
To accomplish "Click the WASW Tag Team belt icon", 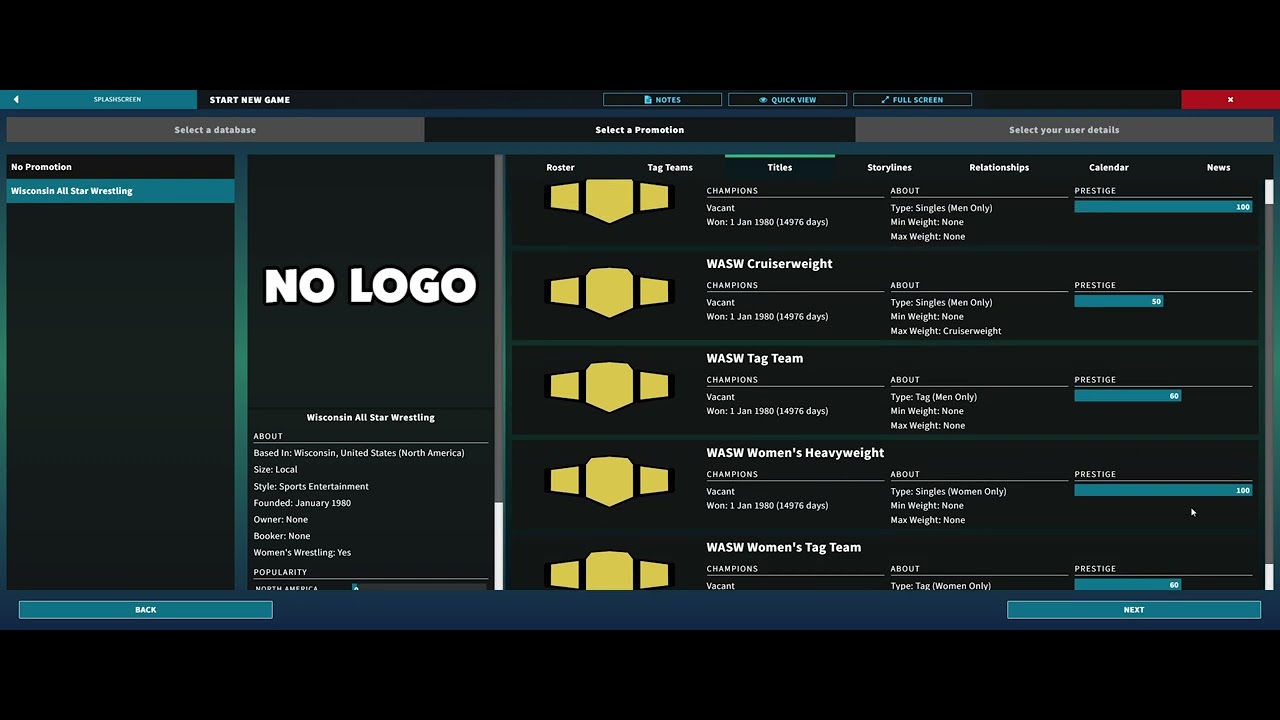I will tap(609, 387).
